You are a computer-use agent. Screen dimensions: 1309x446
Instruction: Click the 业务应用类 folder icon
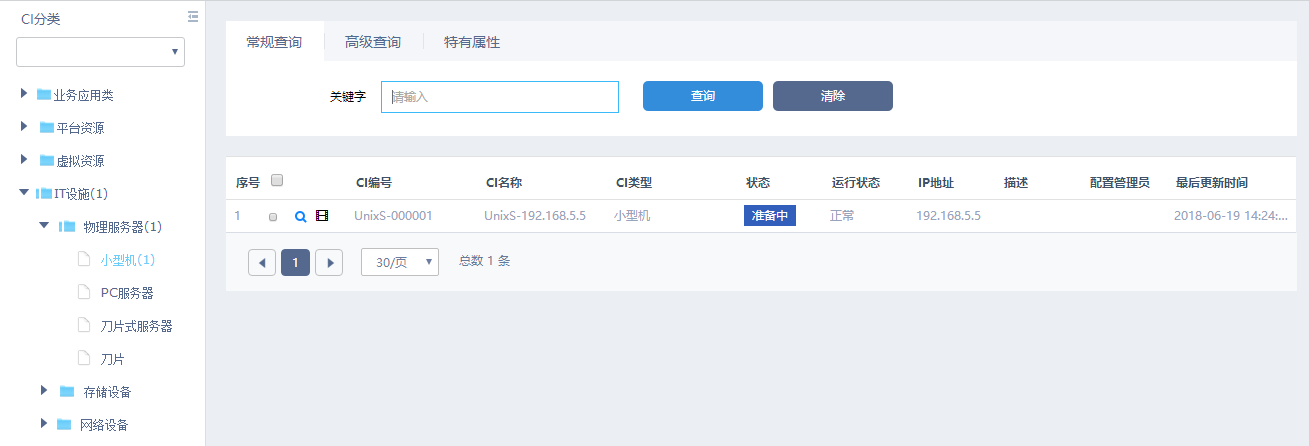click(44, 95)
